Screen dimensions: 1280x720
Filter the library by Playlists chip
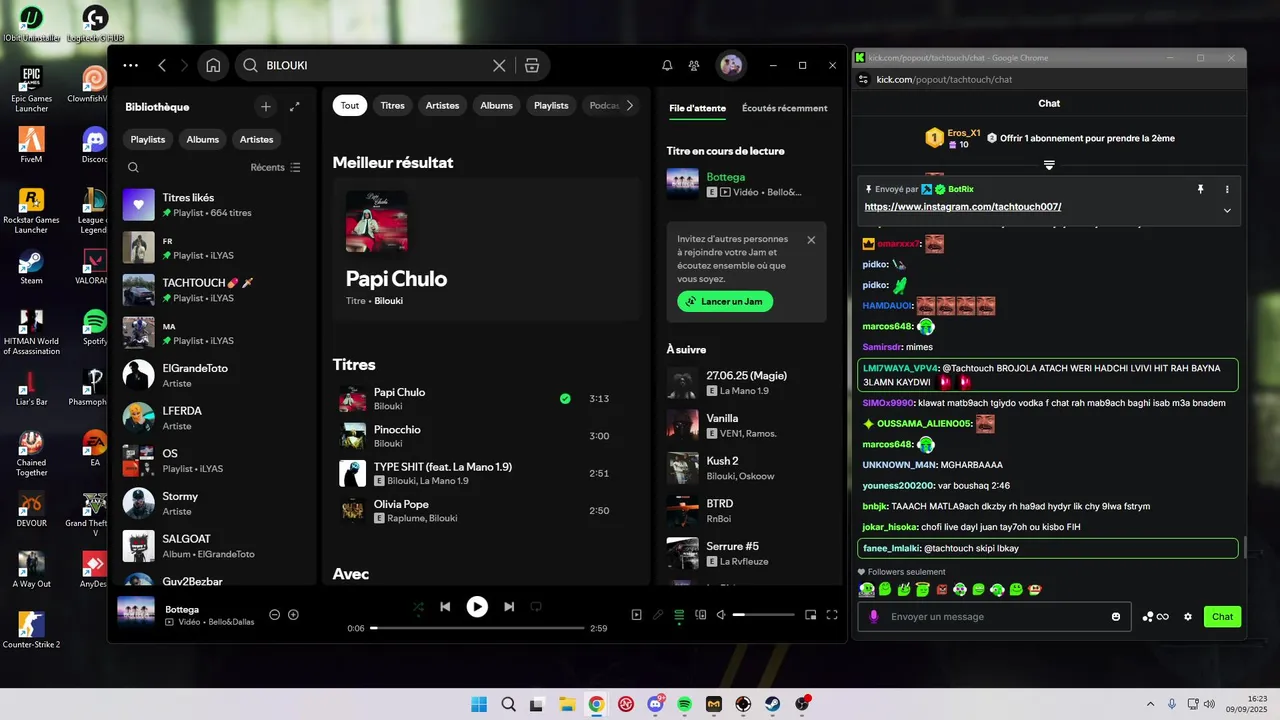148,139
